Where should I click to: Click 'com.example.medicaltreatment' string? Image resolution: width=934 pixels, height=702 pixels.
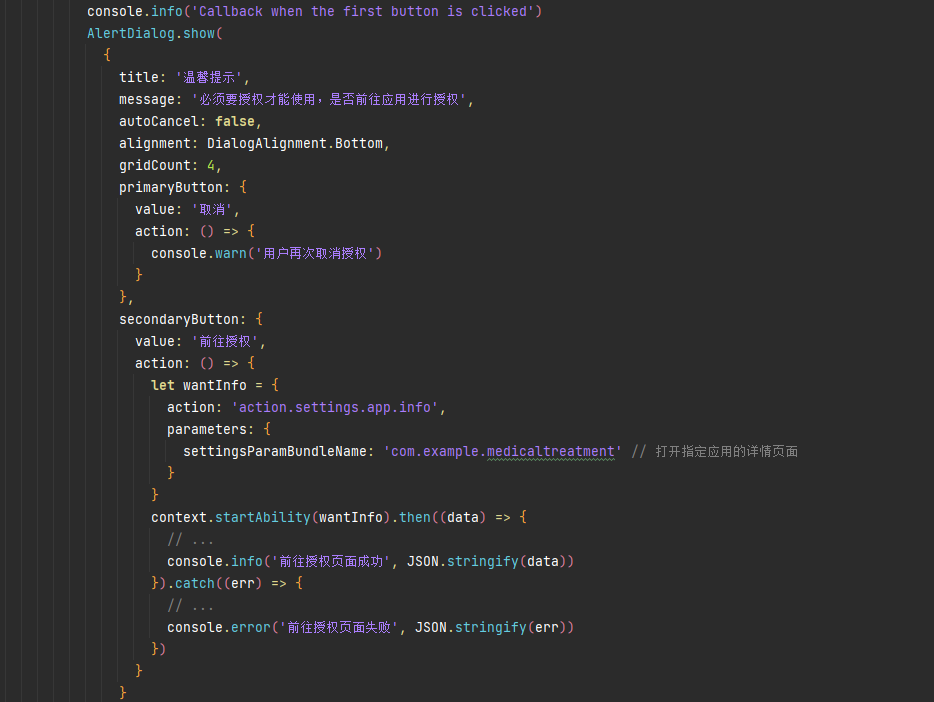pos(503,451)
